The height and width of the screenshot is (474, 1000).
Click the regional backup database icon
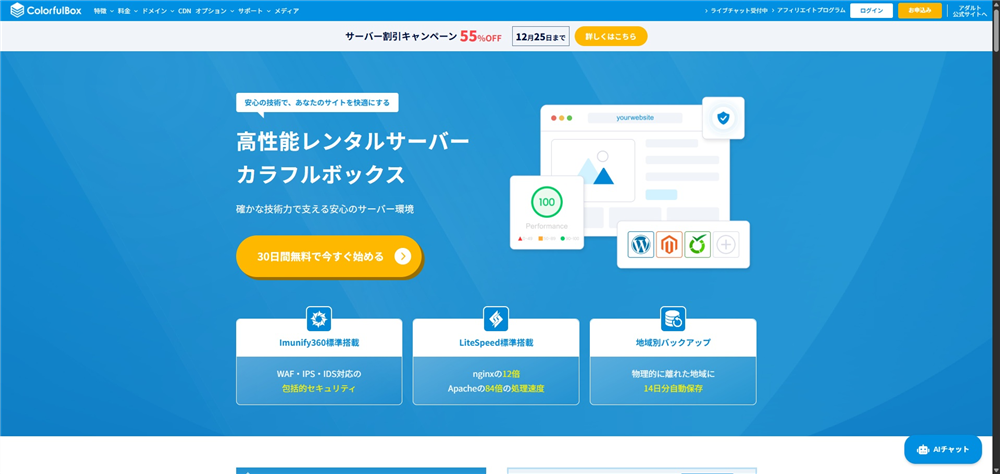coord(672,319)
